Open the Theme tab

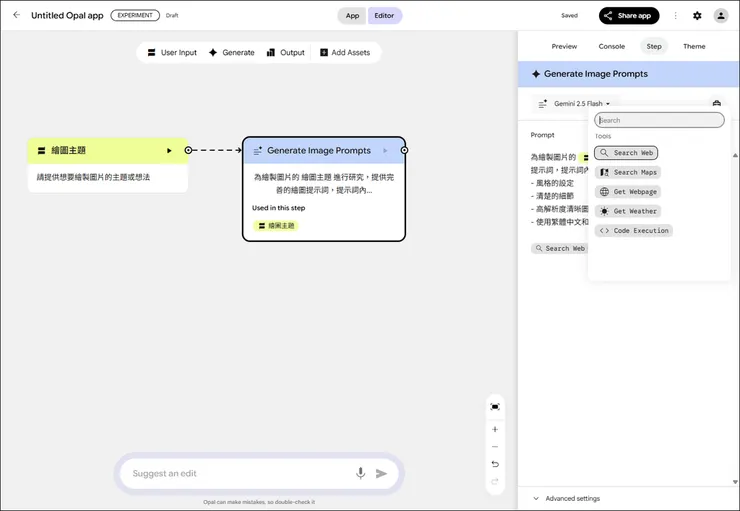(694, 46)
